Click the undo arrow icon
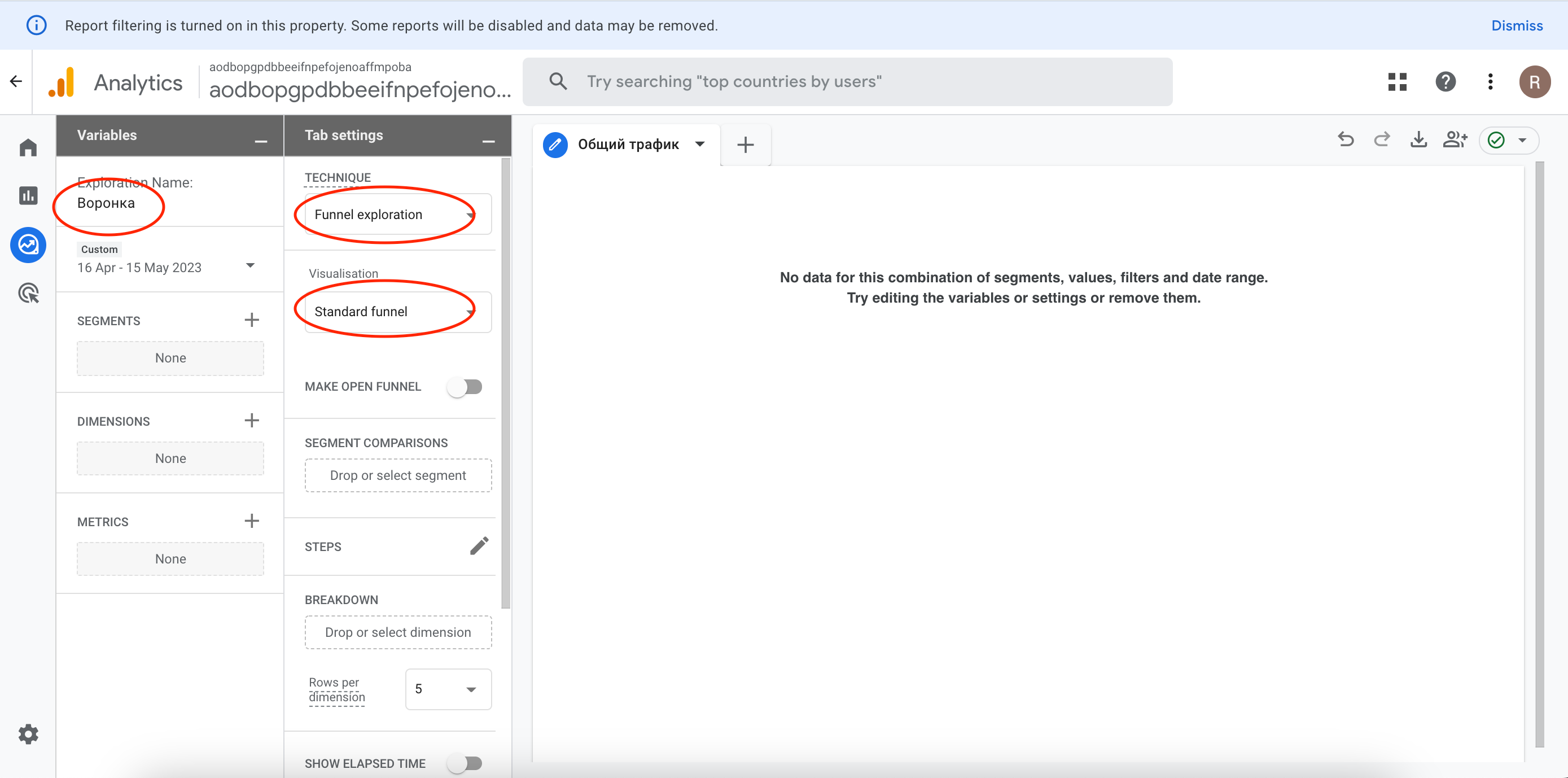1568x778 pixels. pos(1345,140)
